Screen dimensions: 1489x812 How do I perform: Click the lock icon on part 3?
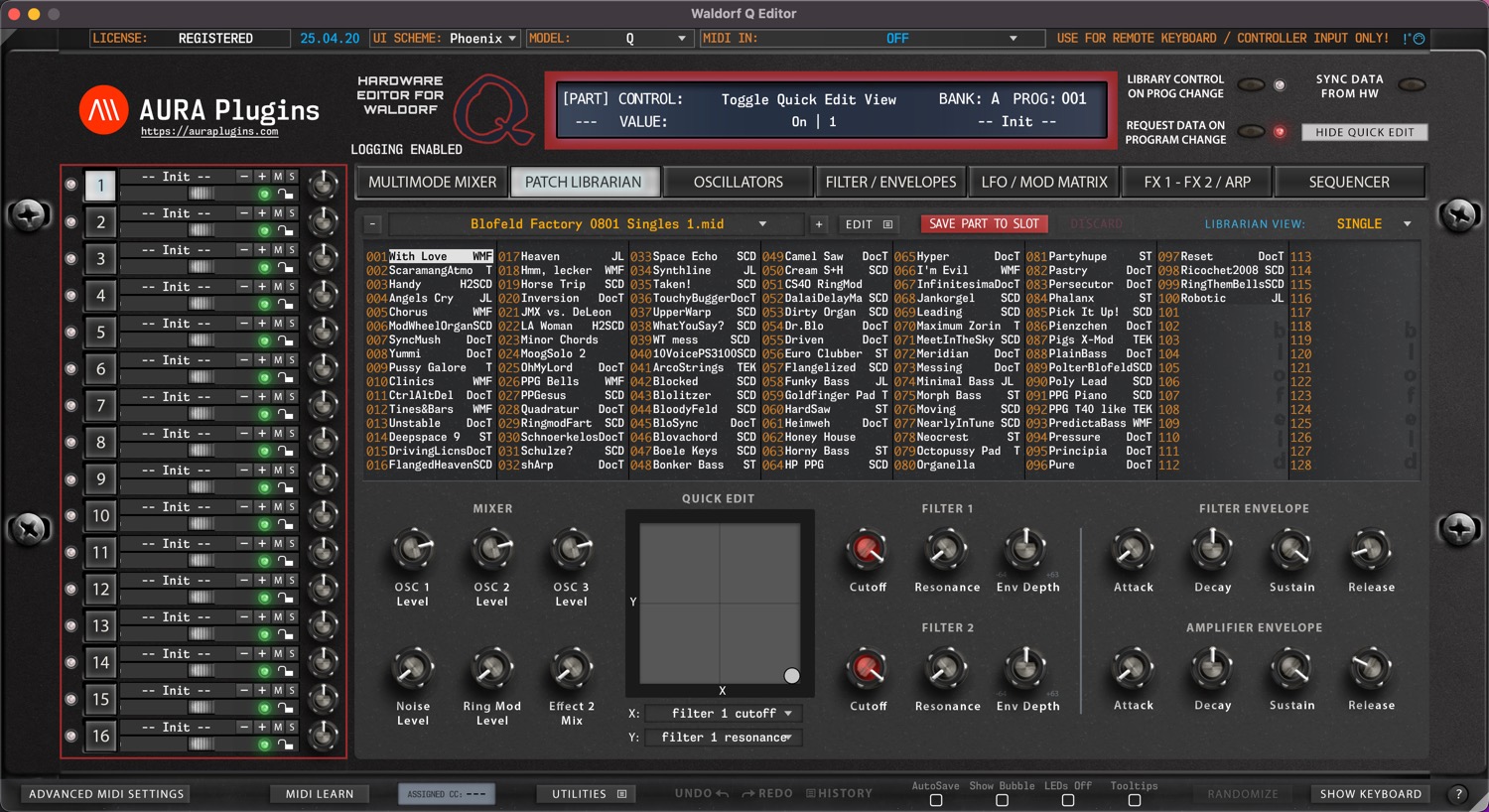click(x=286, y=268)
